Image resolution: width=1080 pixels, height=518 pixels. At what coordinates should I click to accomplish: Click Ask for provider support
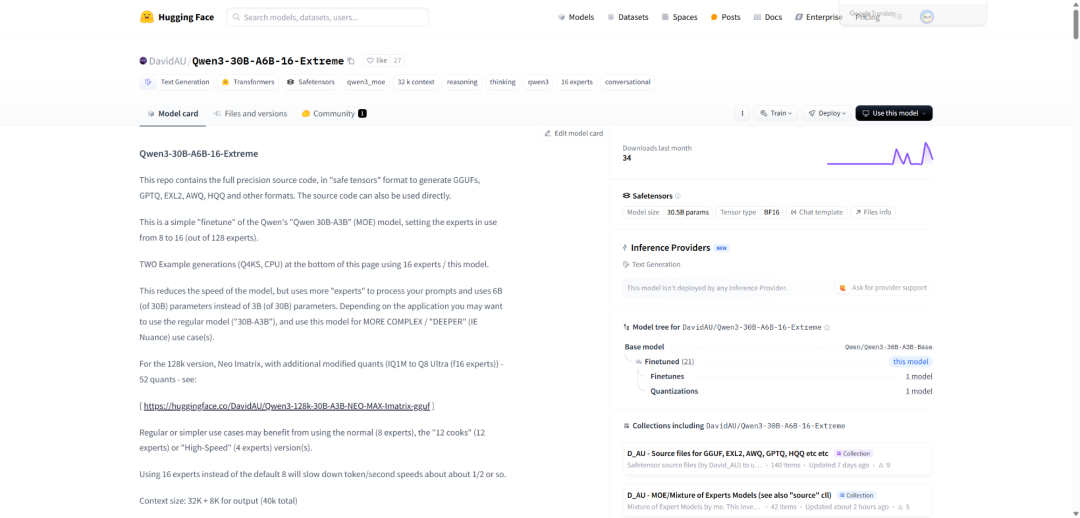(882, 288)
